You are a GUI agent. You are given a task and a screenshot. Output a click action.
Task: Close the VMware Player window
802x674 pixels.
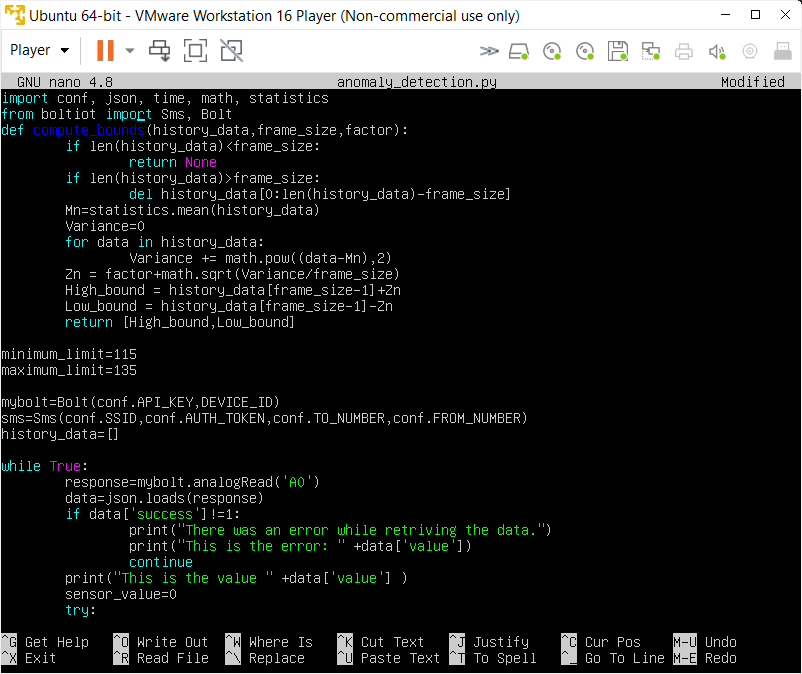click(785, 15)
